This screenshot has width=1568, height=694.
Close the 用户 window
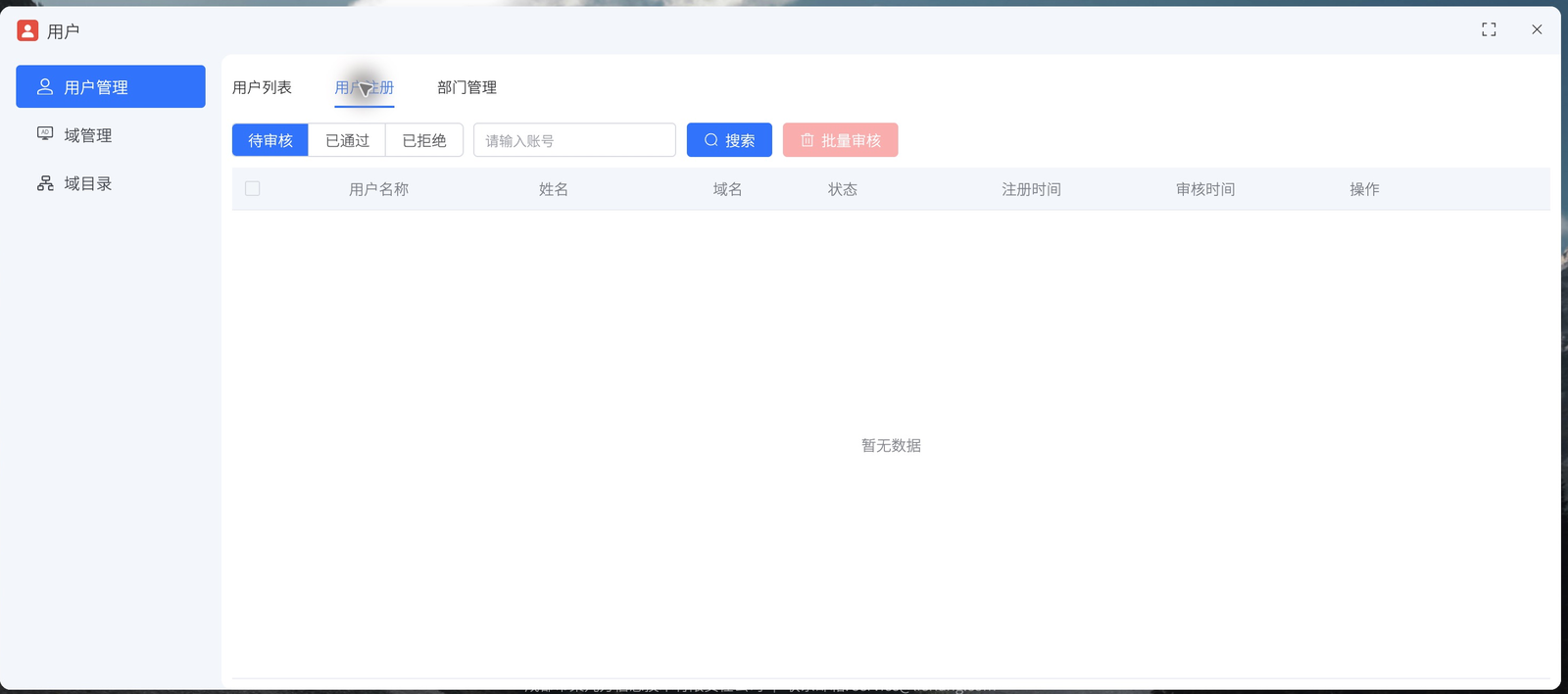(1537, 29)
